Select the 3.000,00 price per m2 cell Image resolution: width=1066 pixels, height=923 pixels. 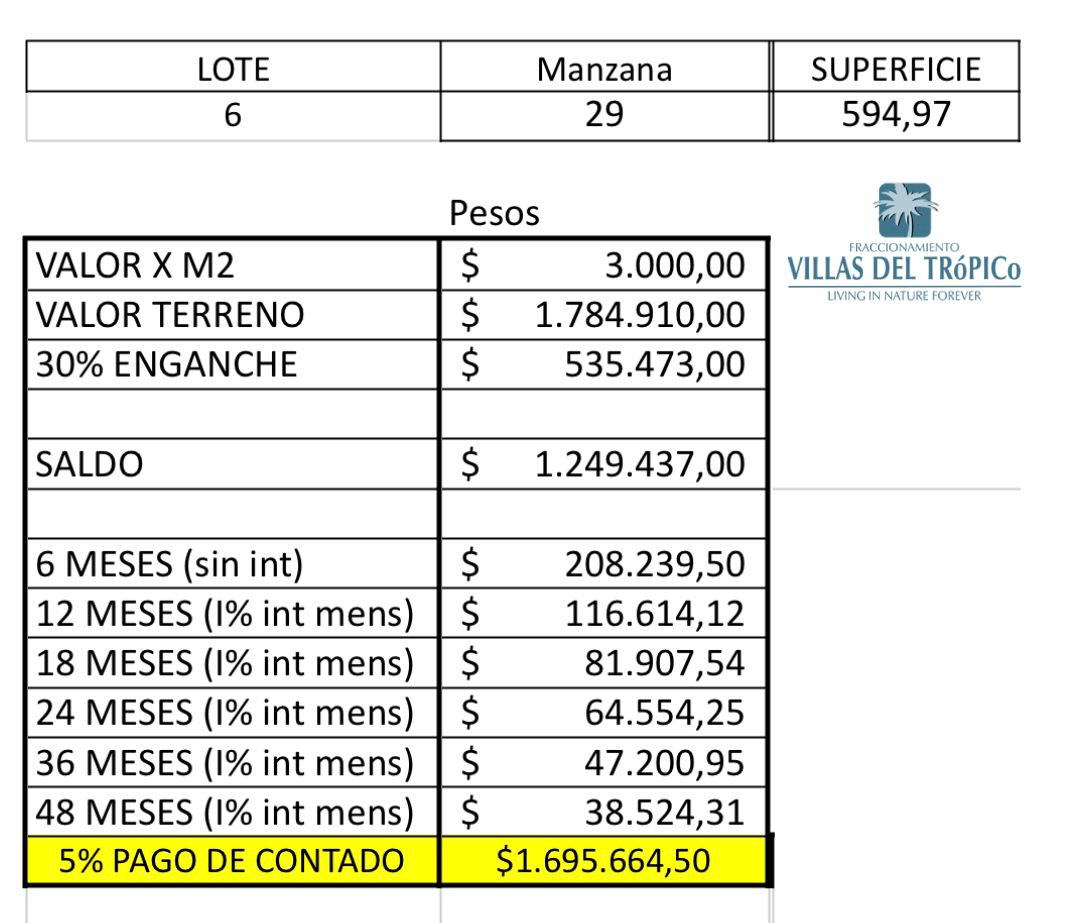pos(604,266)
